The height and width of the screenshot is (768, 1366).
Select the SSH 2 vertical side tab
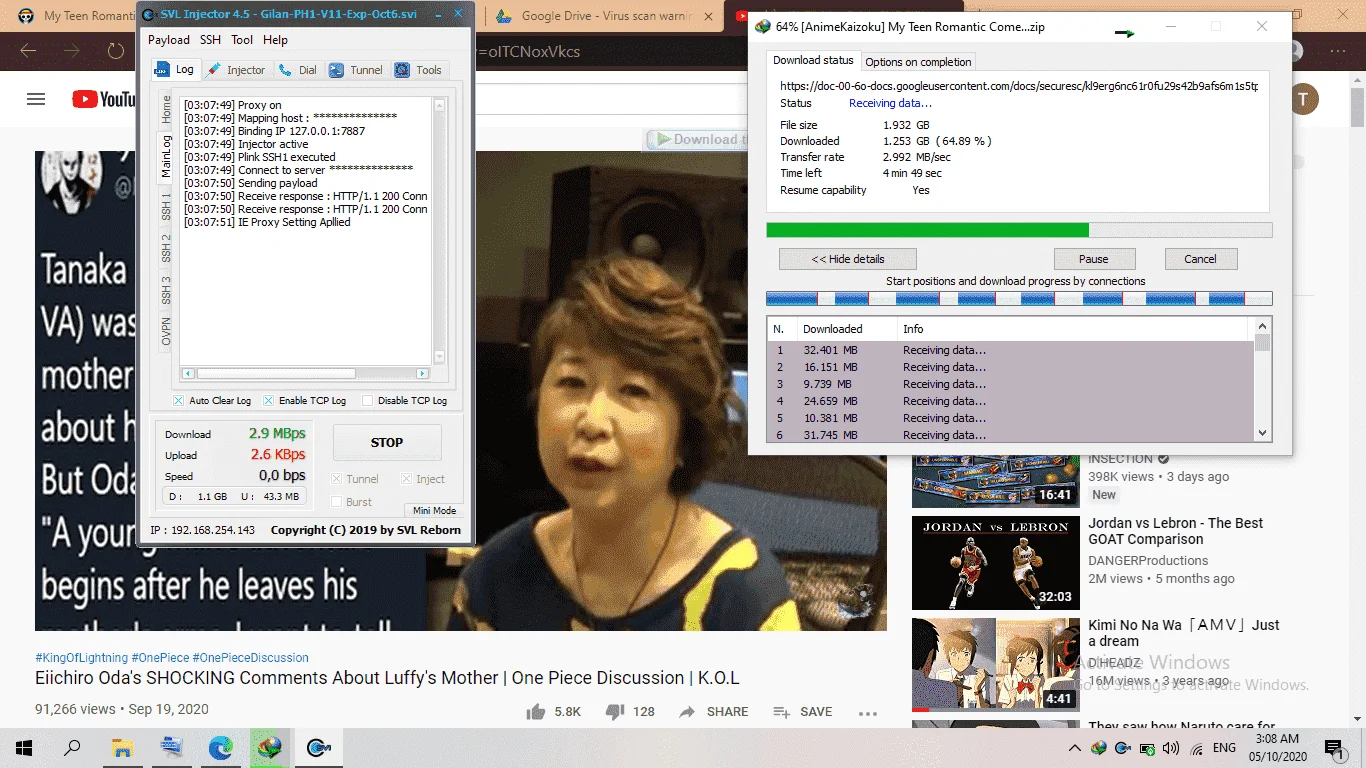(x=166, y=249)
